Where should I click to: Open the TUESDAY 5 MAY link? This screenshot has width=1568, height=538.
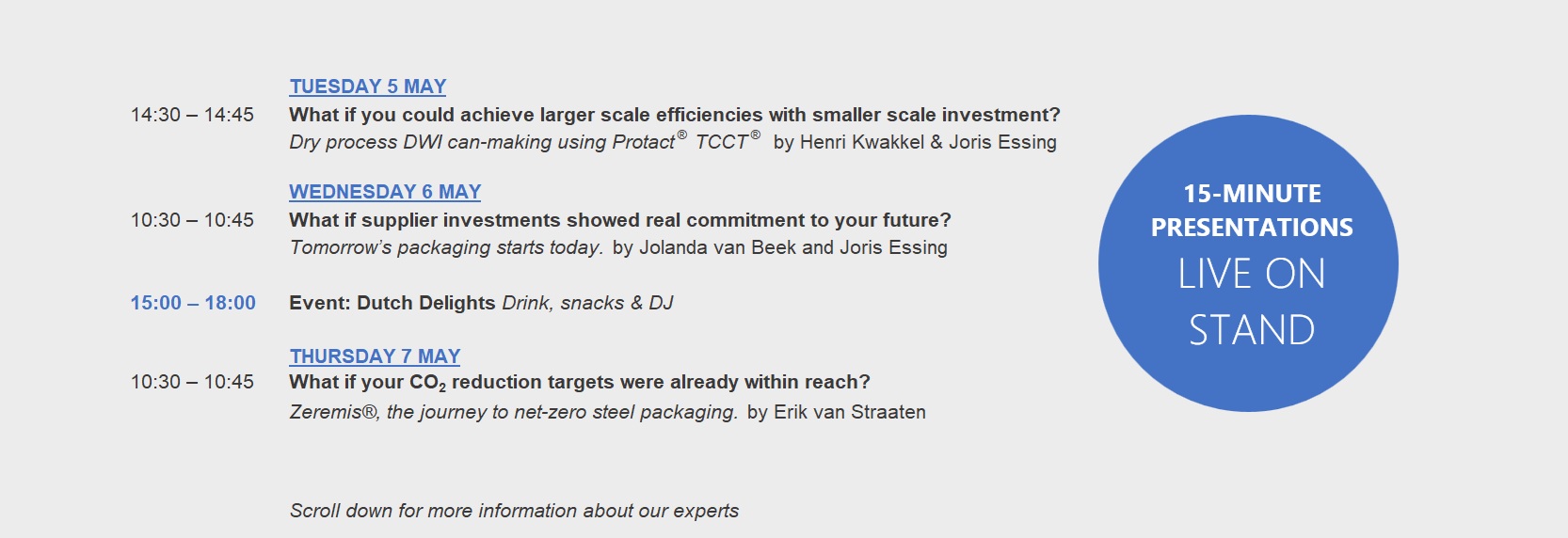367,87
